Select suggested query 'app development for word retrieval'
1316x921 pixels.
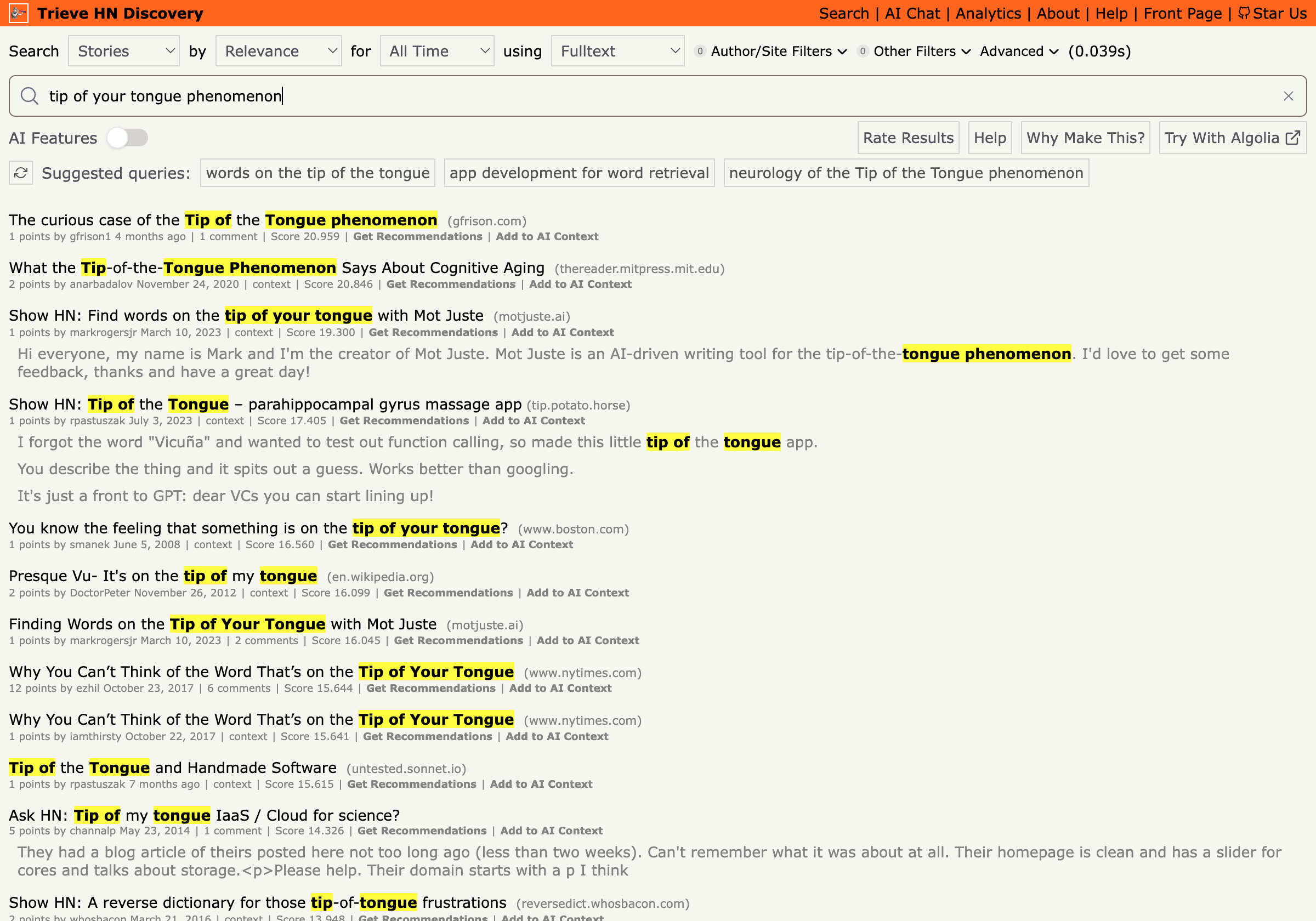[579, 173]
